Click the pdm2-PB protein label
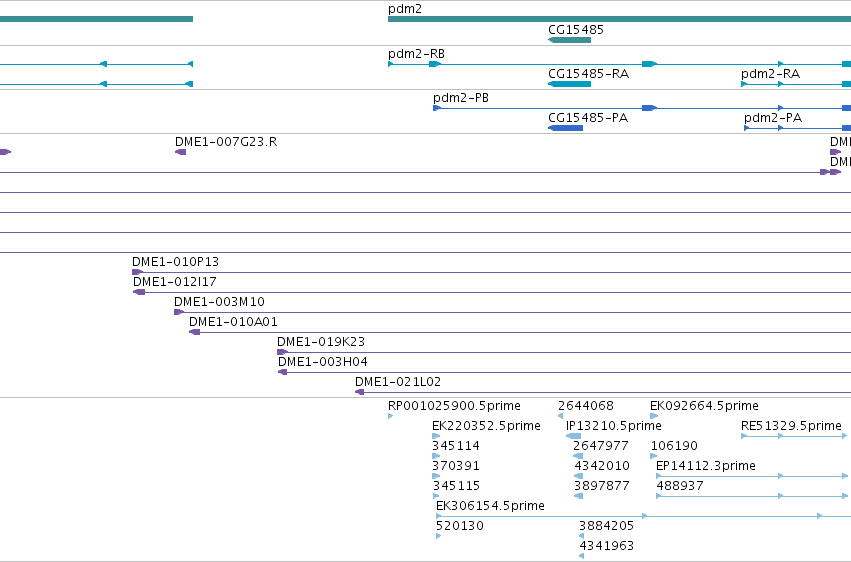This screenshot has width=851, height=562. pos(461,98)
